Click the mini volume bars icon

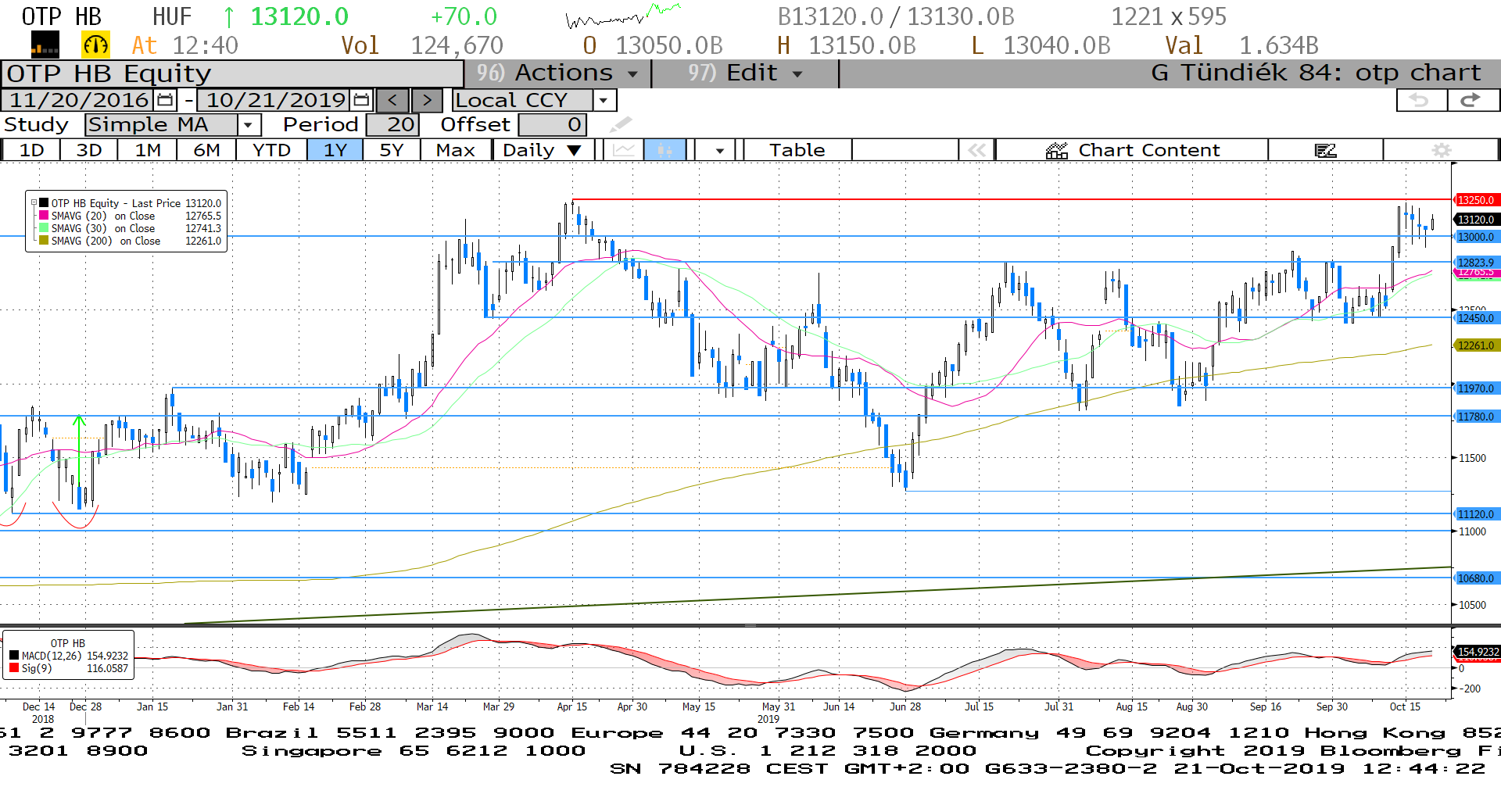(x=45, y=45)
